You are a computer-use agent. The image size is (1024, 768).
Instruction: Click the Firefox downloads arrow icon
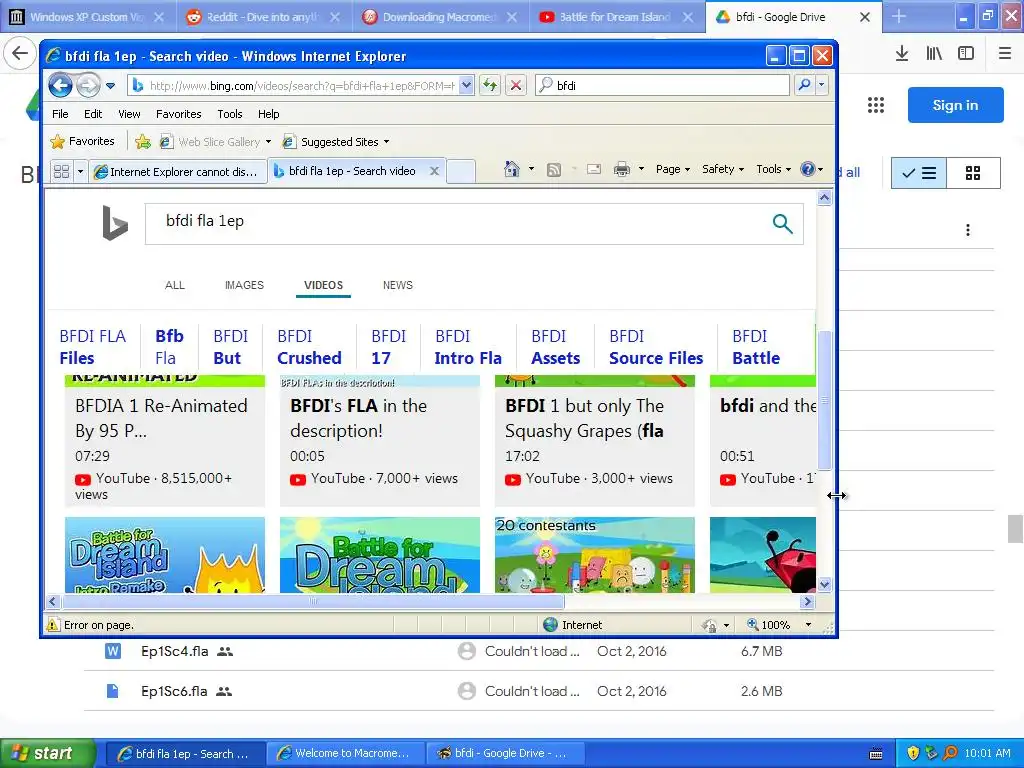pos(902,54)
